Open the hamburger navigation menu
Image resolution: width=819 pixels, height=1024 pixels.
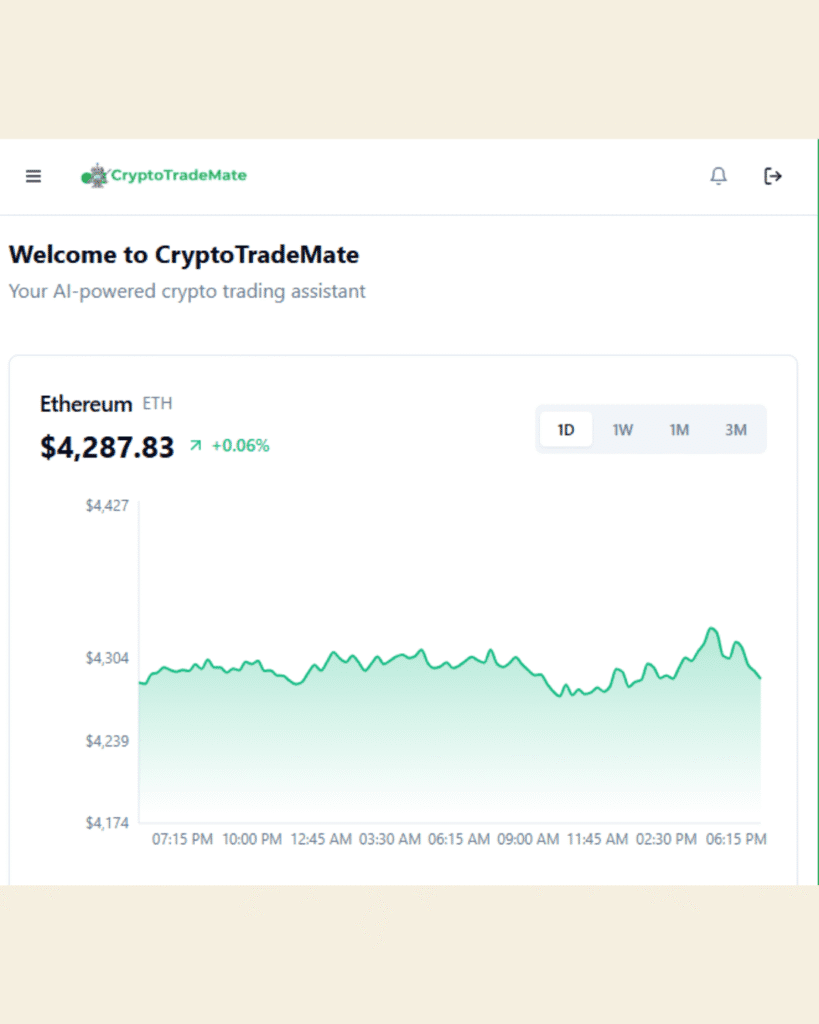pos(33,176)
